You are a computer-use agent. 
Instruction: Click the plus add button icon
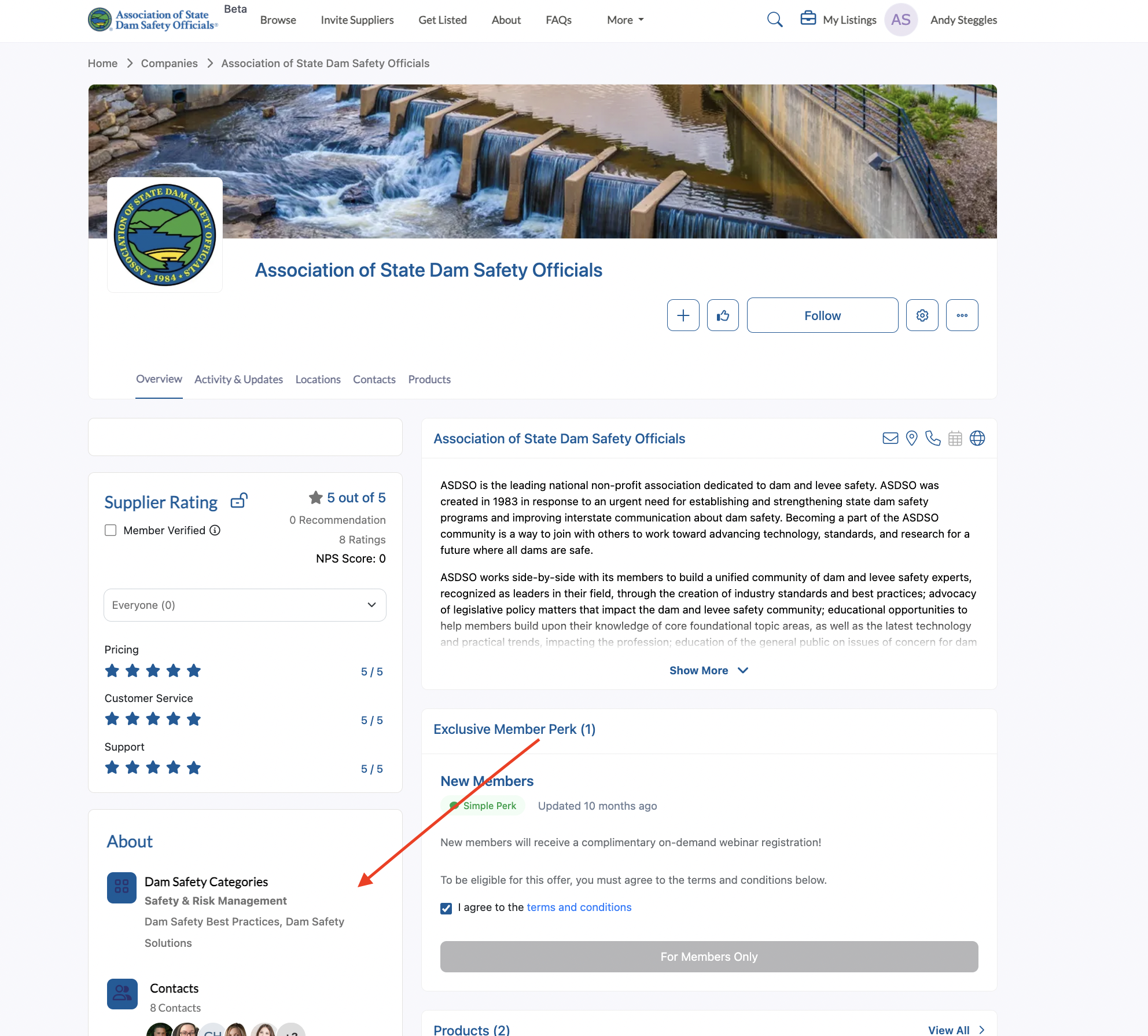683,315
